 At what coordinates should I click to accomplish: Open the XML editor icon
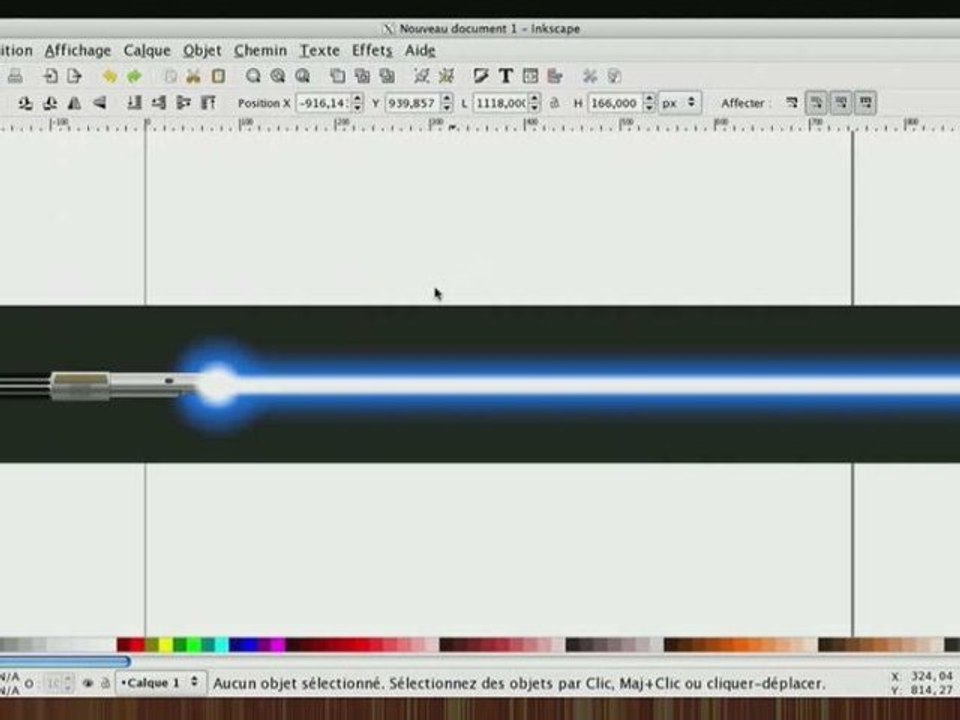530,76
